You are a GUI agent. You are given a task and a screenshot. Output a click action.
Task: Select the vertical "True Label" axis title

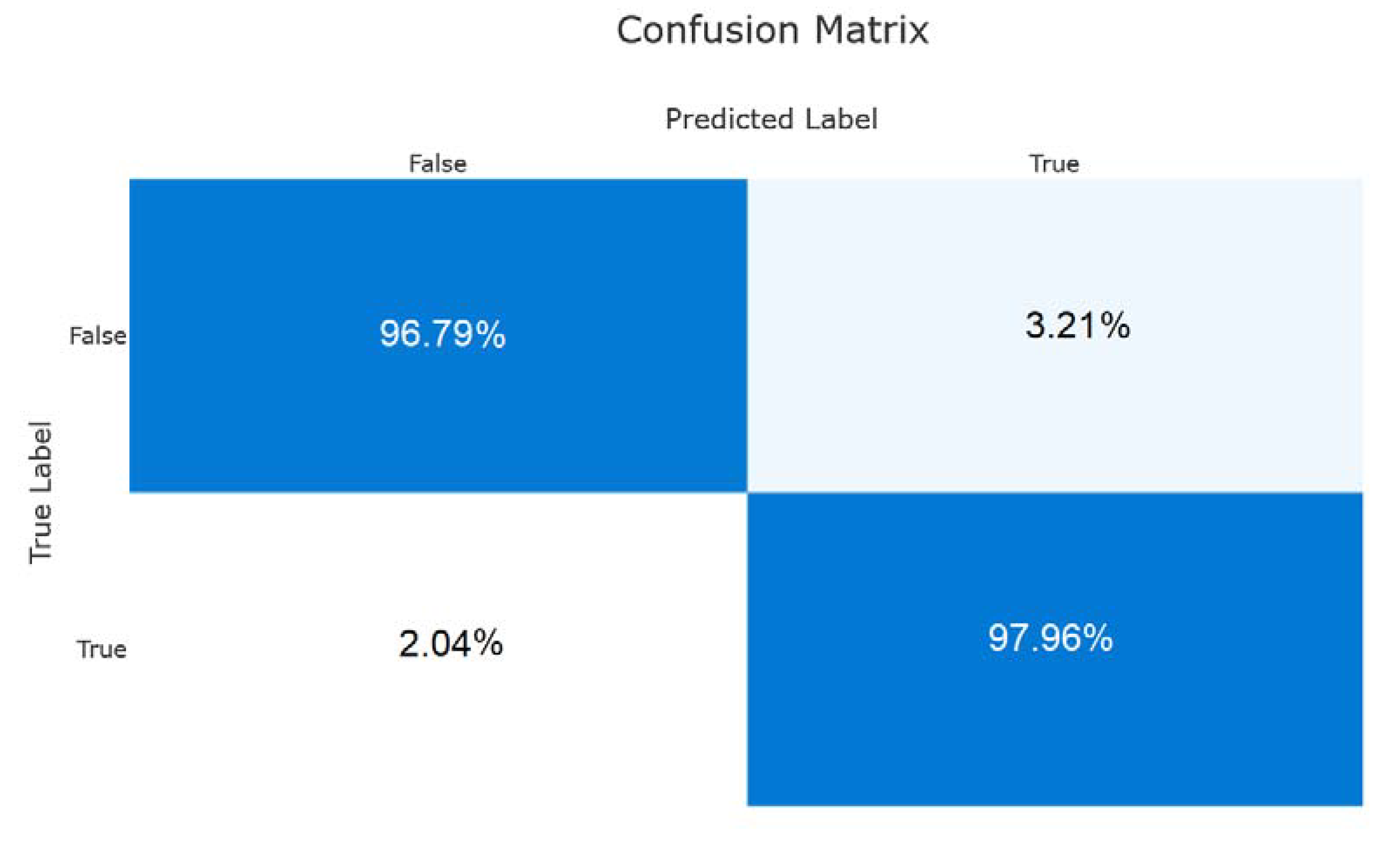coord(41,493)
